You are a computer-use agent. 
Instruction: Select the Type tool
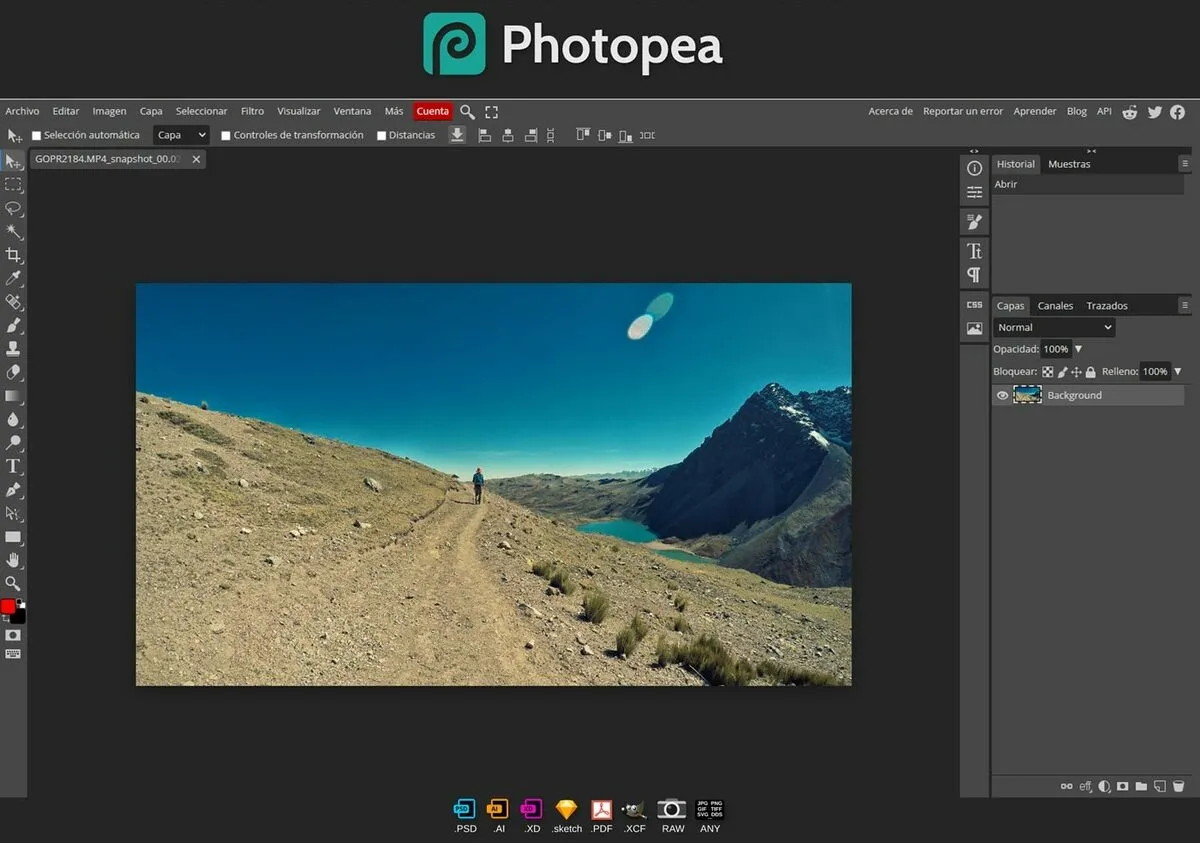pos(13,466)
